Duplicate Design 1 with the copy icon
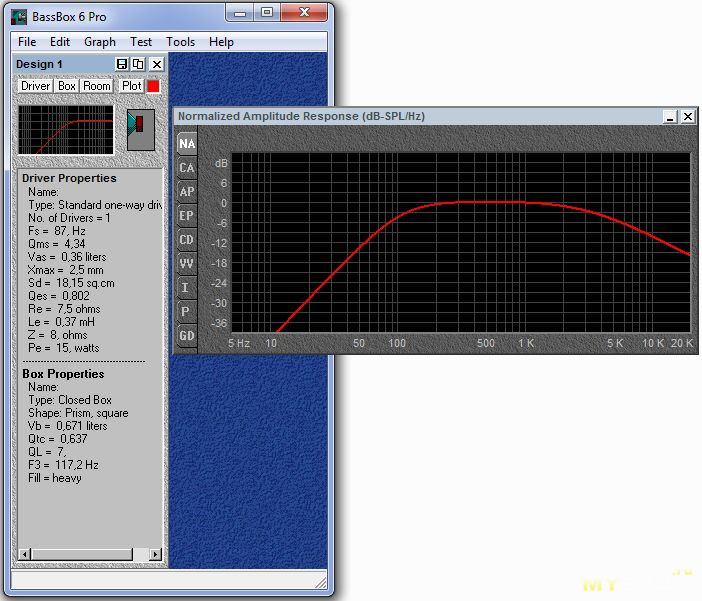The image size is (702, 601). pos(138,64)
